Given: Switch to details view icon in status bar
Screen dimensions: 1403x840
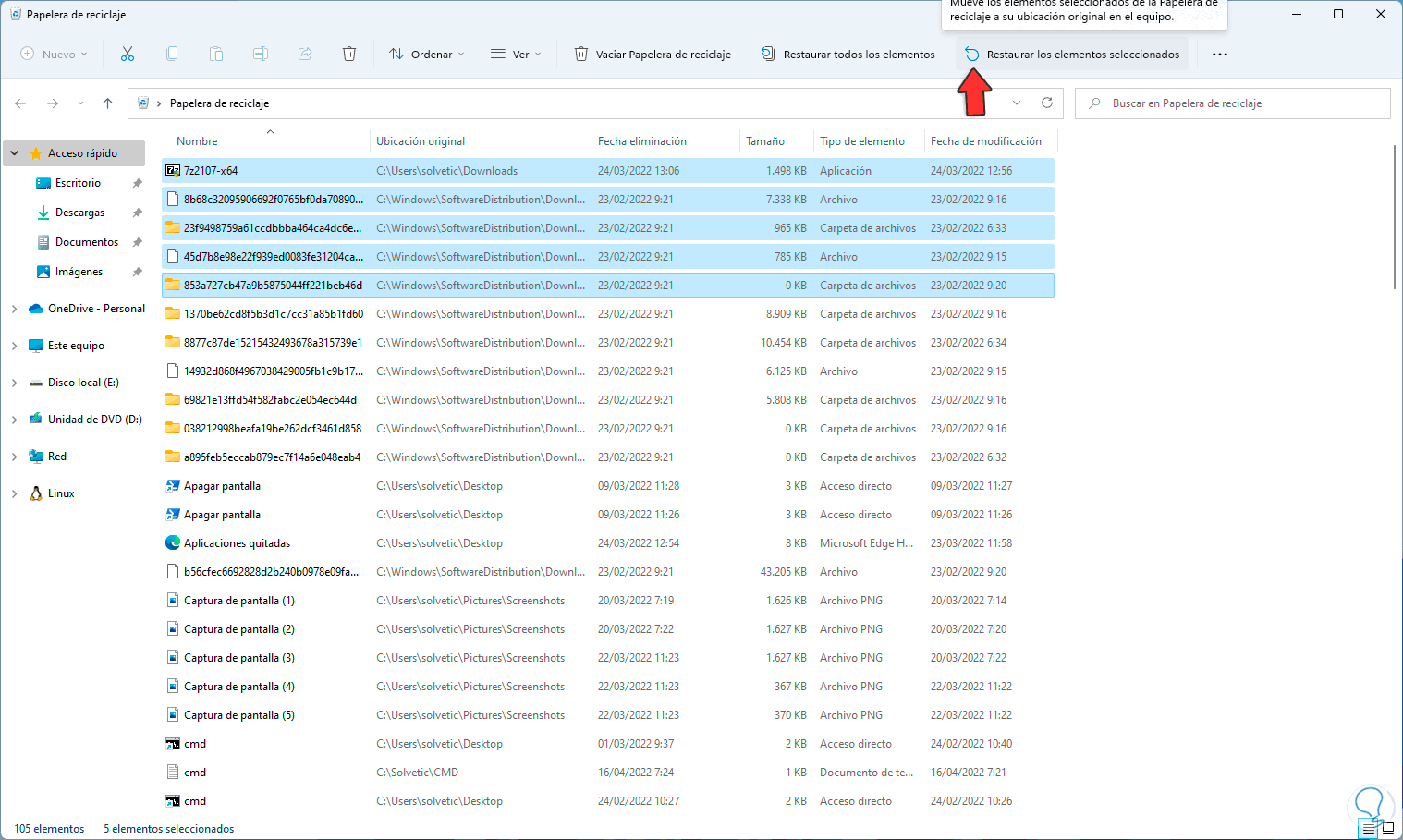Looking at the screenshot, I should [1369, 829].
